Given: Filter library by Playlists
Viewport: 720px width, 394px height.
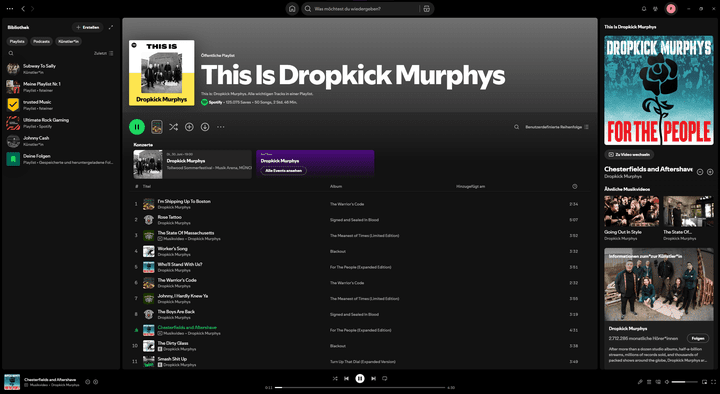Looking at the screenshot, I should (17, 41).
